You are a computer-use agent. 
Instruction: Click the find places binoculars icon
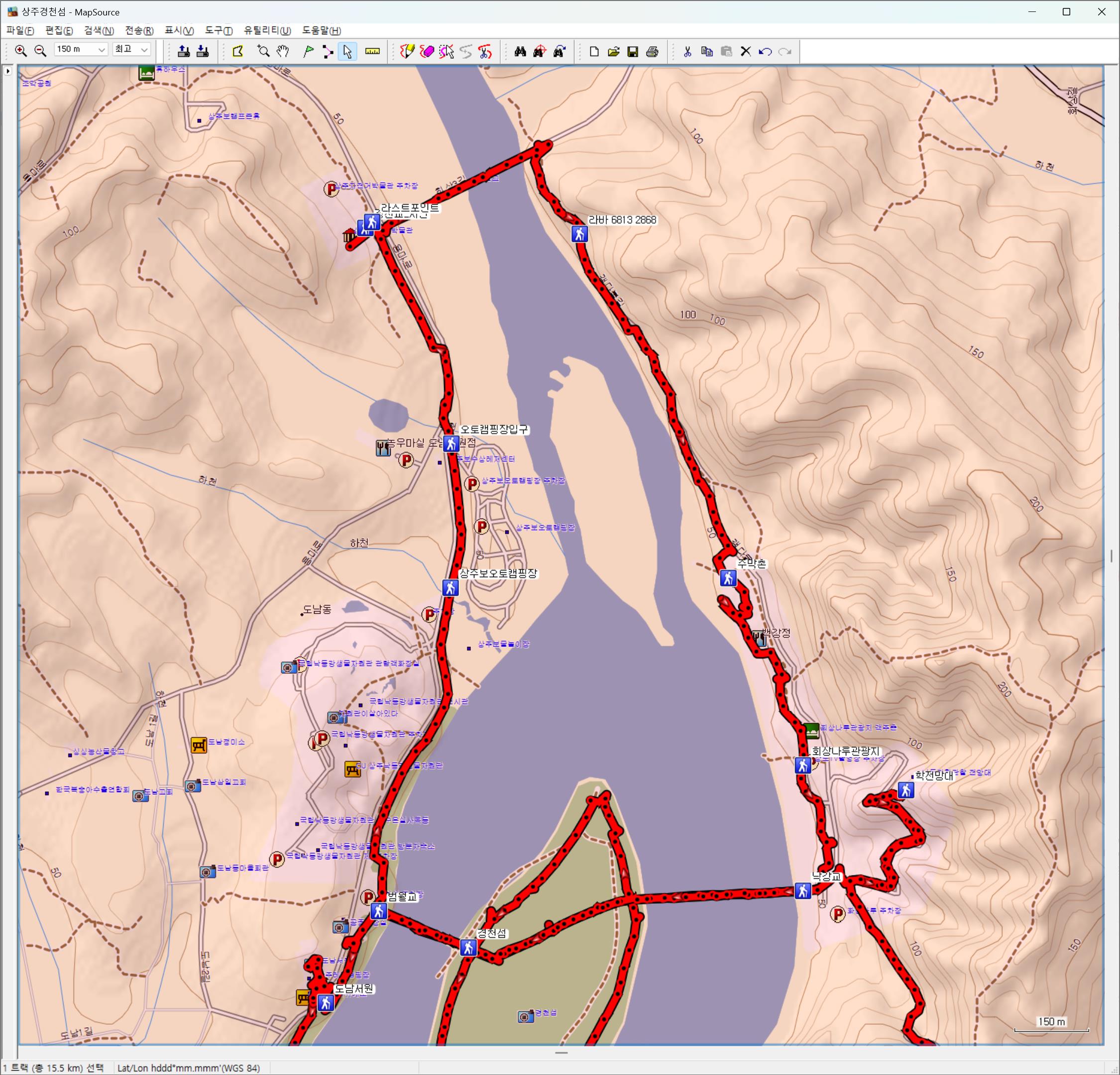pyautogui.click(x=520, y=51)
